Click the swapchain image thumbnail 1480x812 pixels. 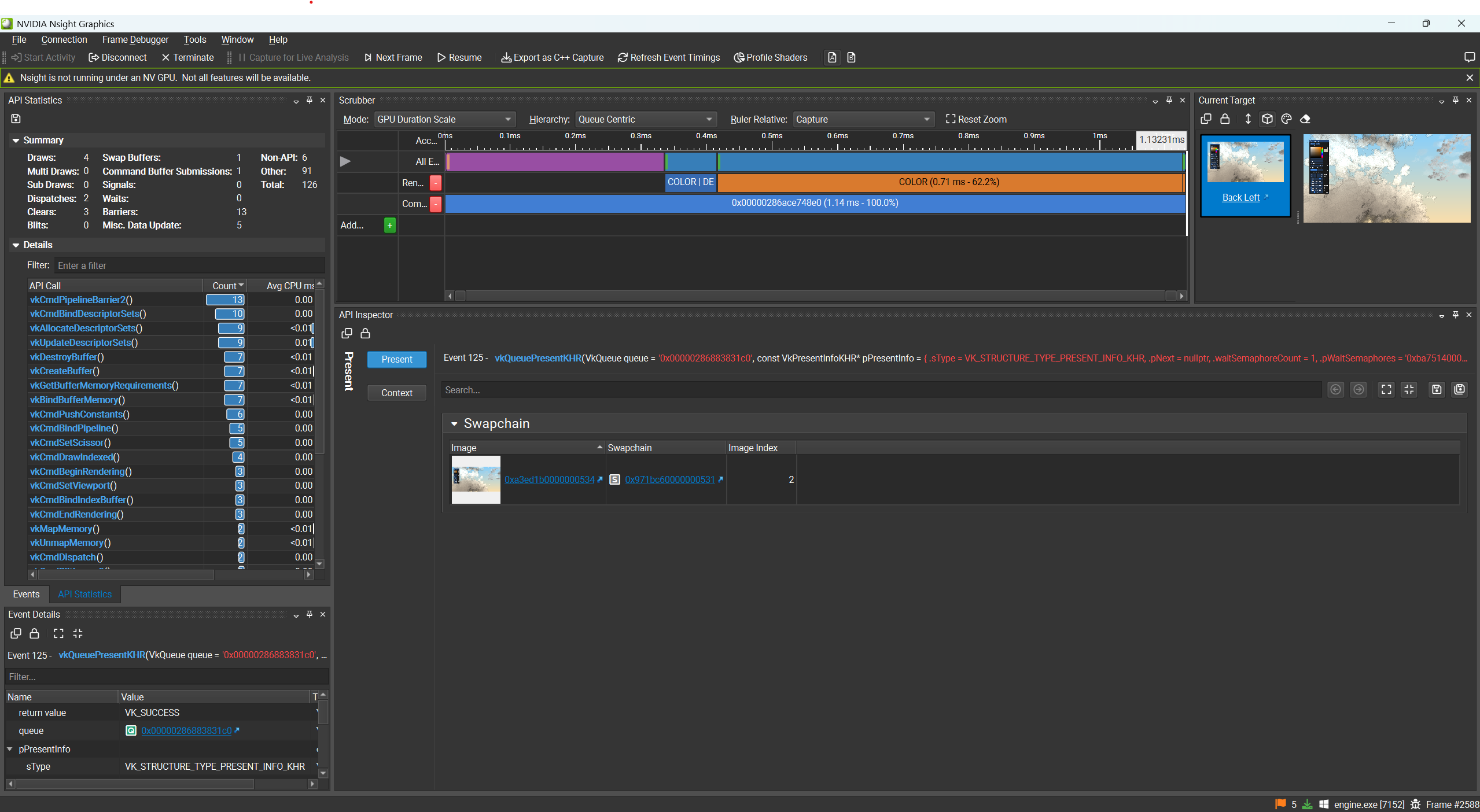(x=476, y=479)
